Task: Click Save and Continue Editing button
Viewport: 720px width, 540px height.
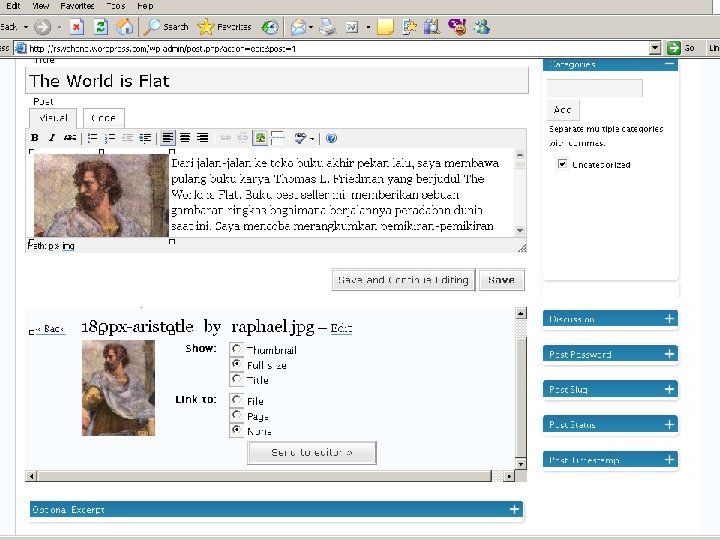Action: coord(403,280)
